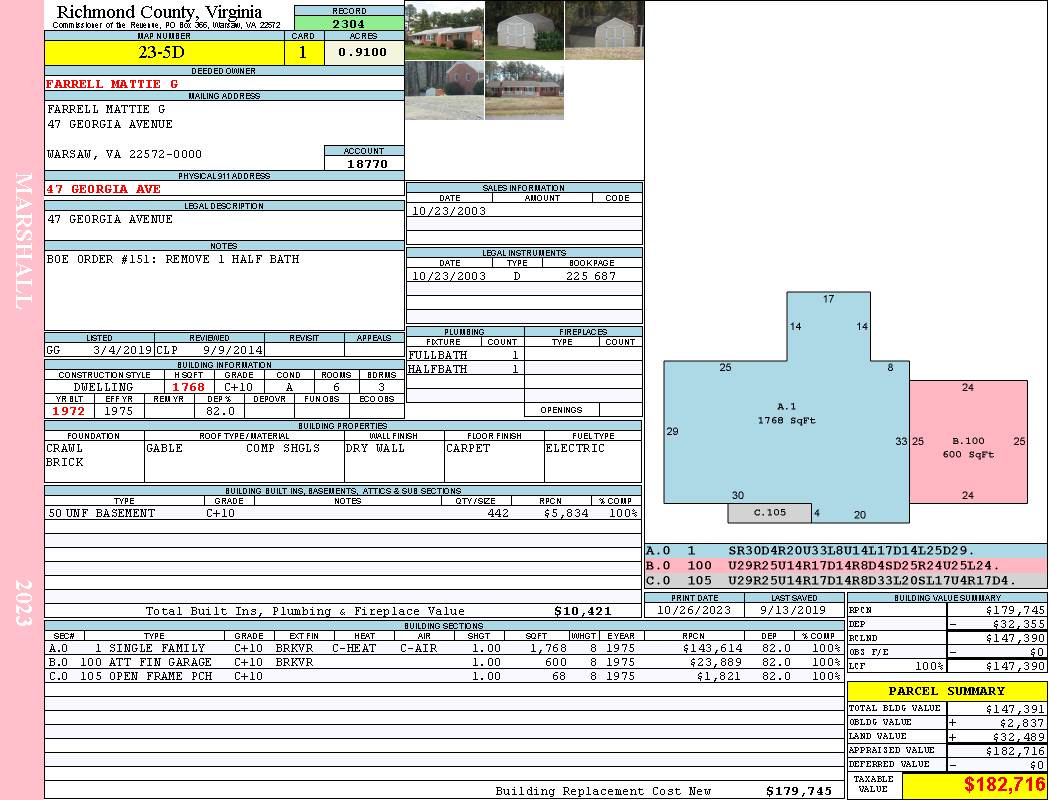Open the bottom-left brick house close-up photo

445,90
